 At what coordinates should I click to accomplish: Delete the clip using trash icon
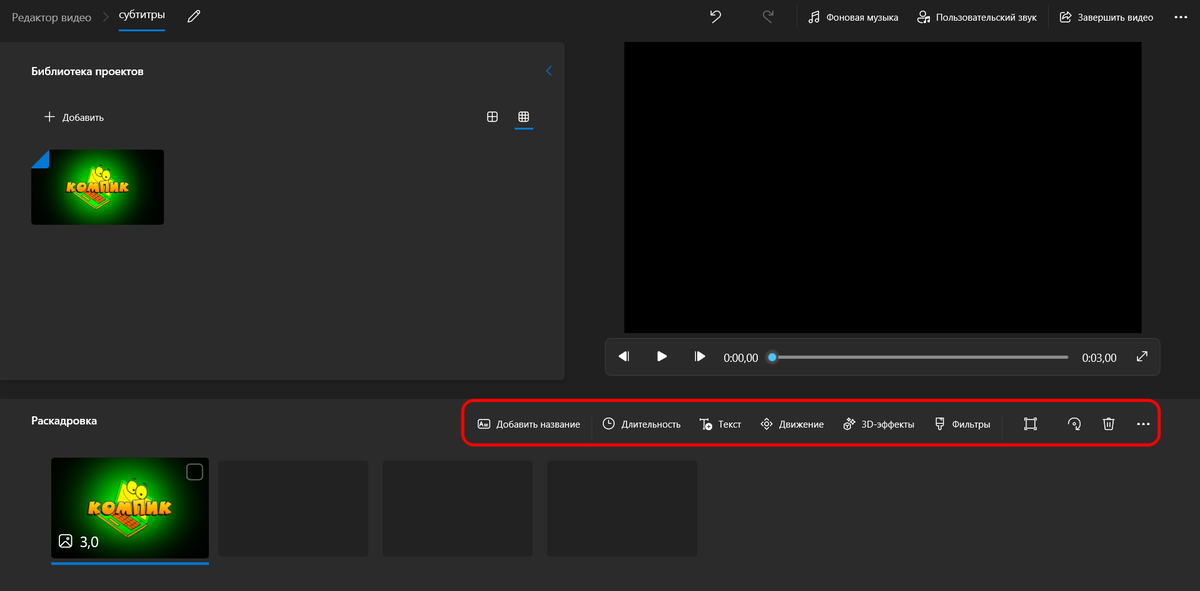(1108, 423)
